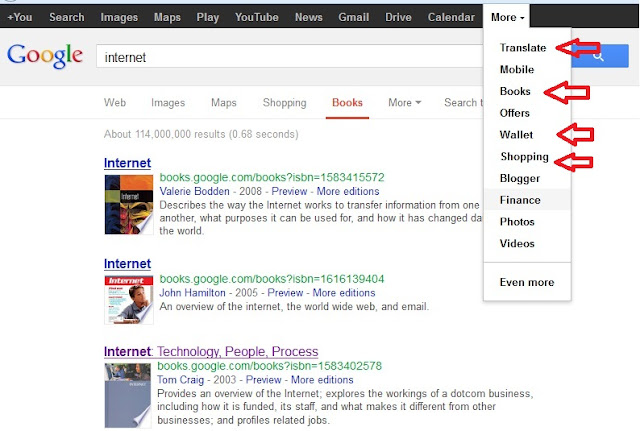Screen dimensions: 640x431
Task: Select Search in the top black bar
Action: click(x=67, y=17)
